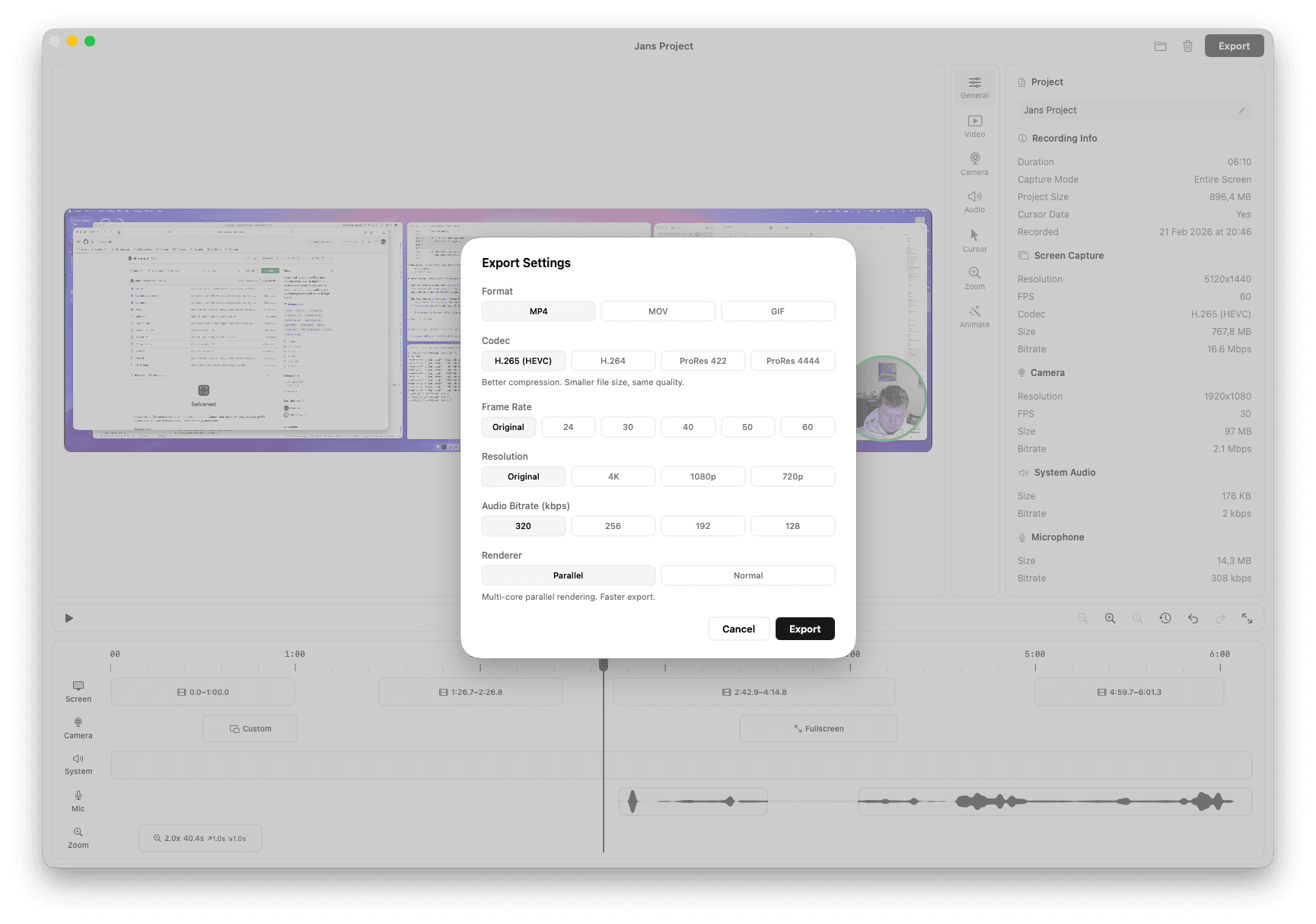Select the Animate panel icon
Viewport: 1316px width, 924px height.
coord(974,316)
